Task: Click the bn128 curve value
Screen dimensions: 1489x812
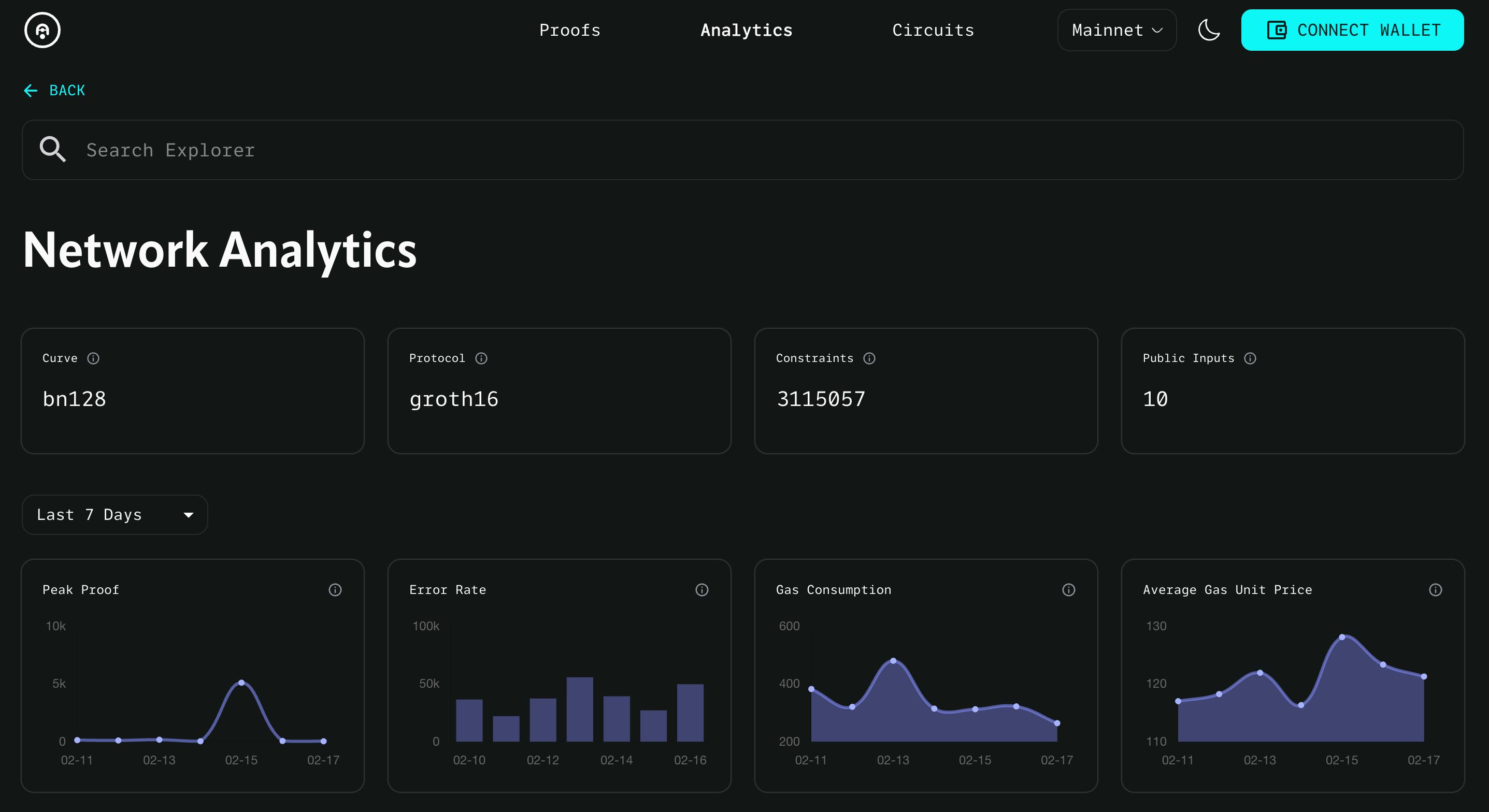Action: (x=75, y=399)
